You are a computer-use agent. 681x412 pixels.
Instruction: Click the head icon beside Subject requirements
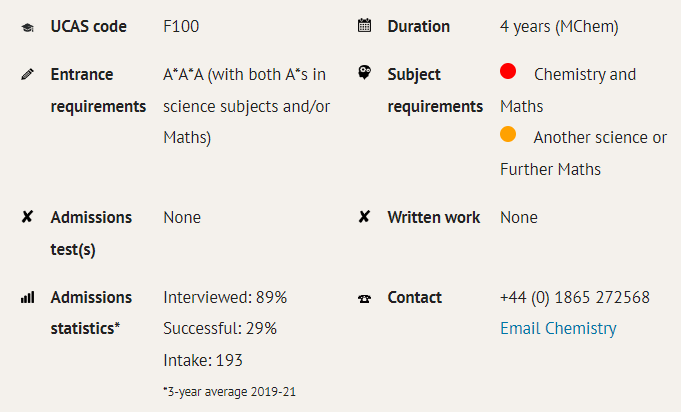[364, 72]
